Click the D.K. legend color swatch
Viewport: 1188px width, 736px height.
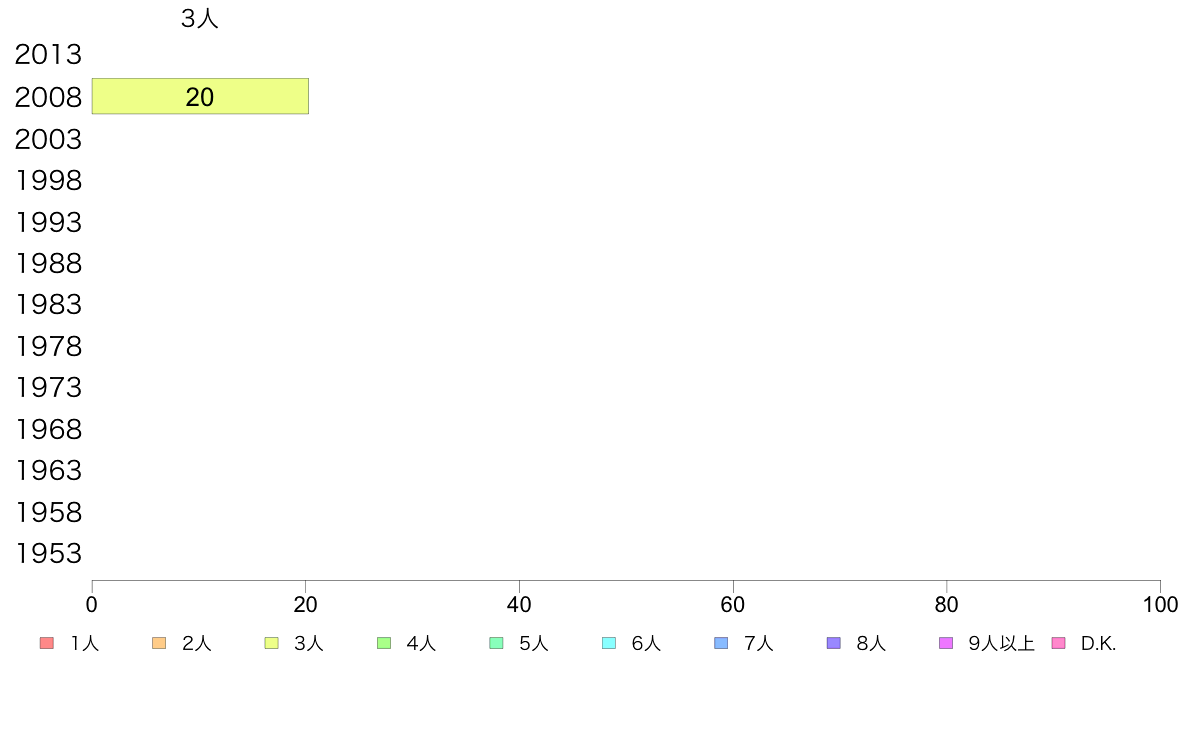tap(1059, 643)
